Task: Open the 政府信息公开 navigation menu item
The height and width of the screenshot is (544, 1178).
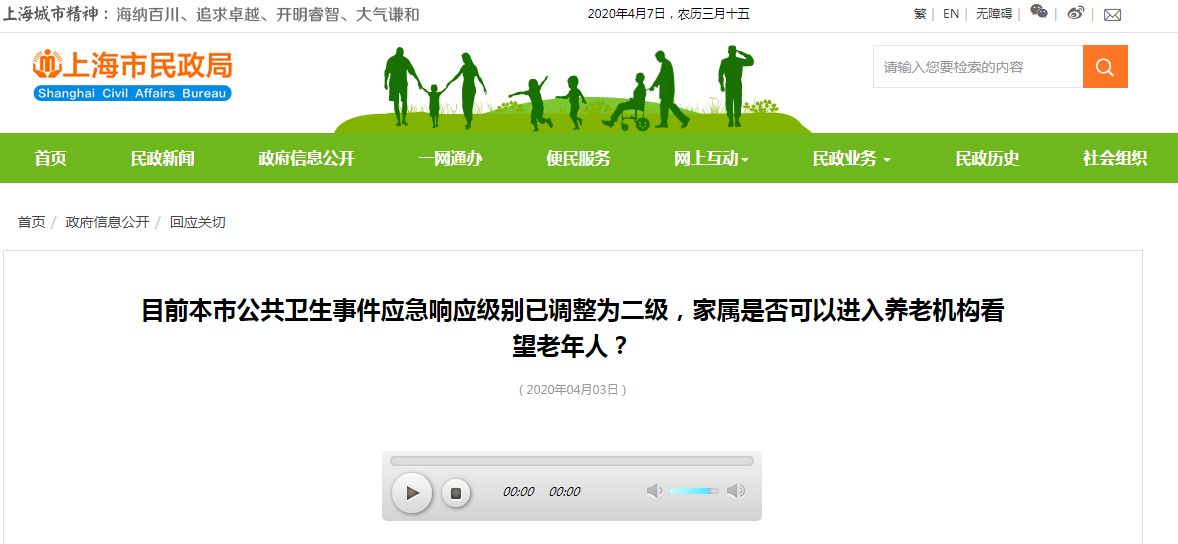Action: [307, 159]
